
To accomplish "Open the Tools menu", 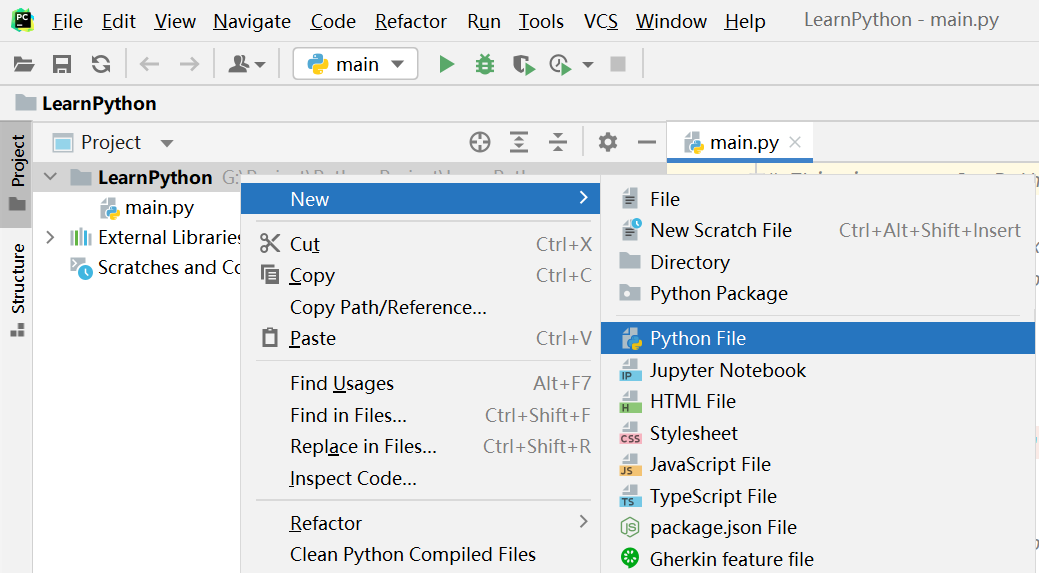I will point(541,21).
